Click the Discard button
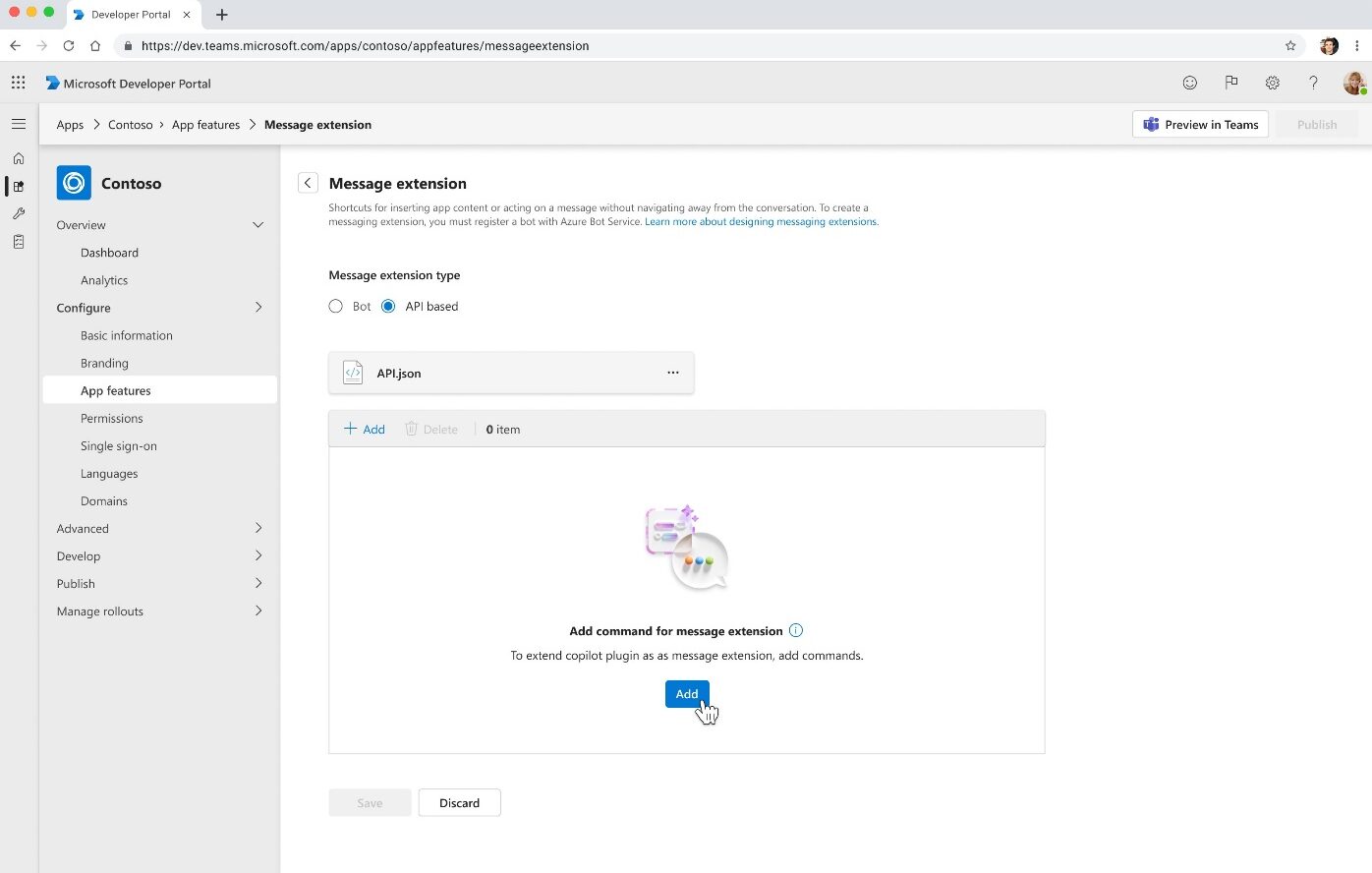 point(460,802)
